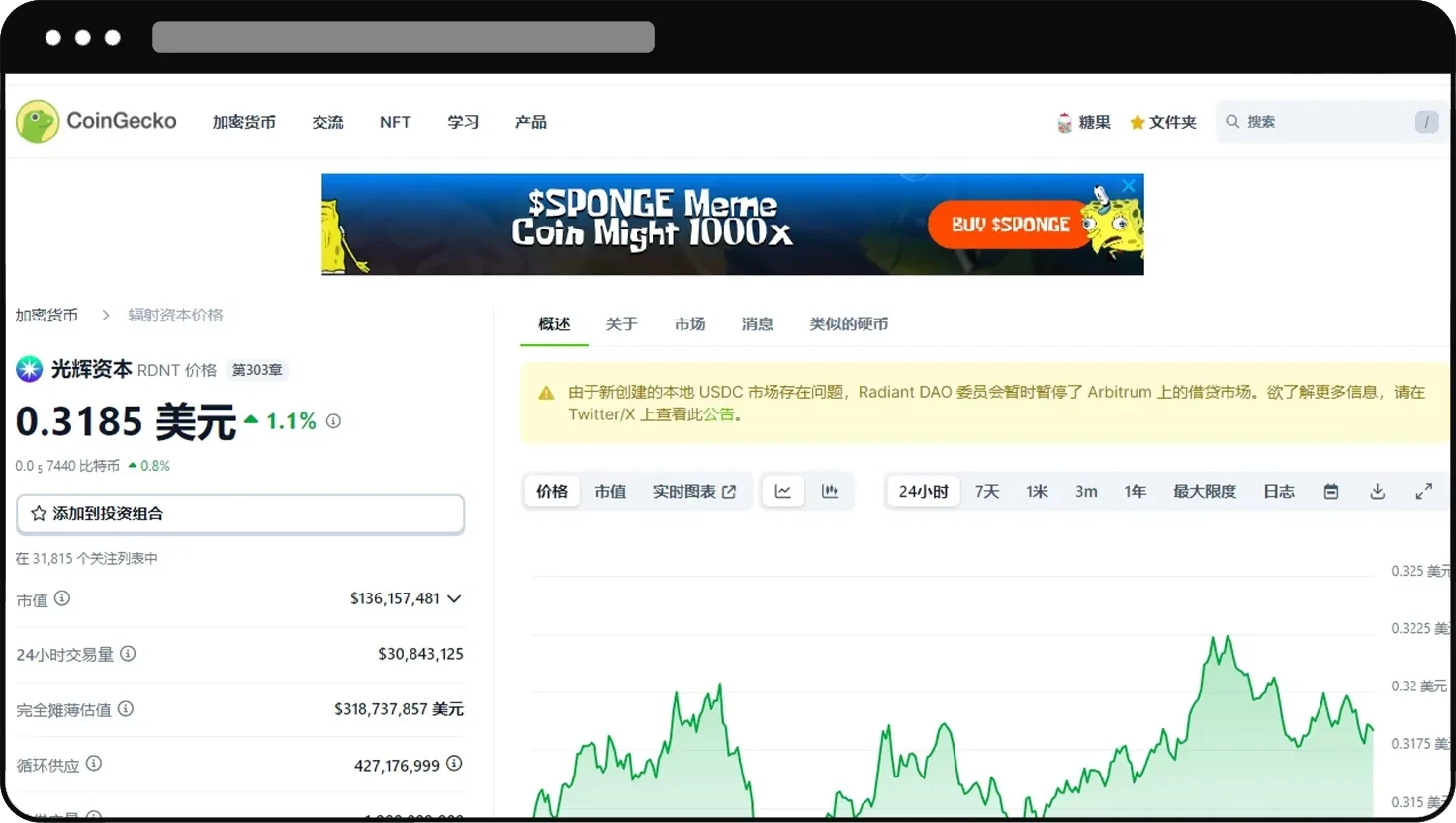Image resolution: width=1456 pixels, height=823 pixels.
Task: Click the SPONGE Meme Coin banner
Action: click(x=733, y=225)
